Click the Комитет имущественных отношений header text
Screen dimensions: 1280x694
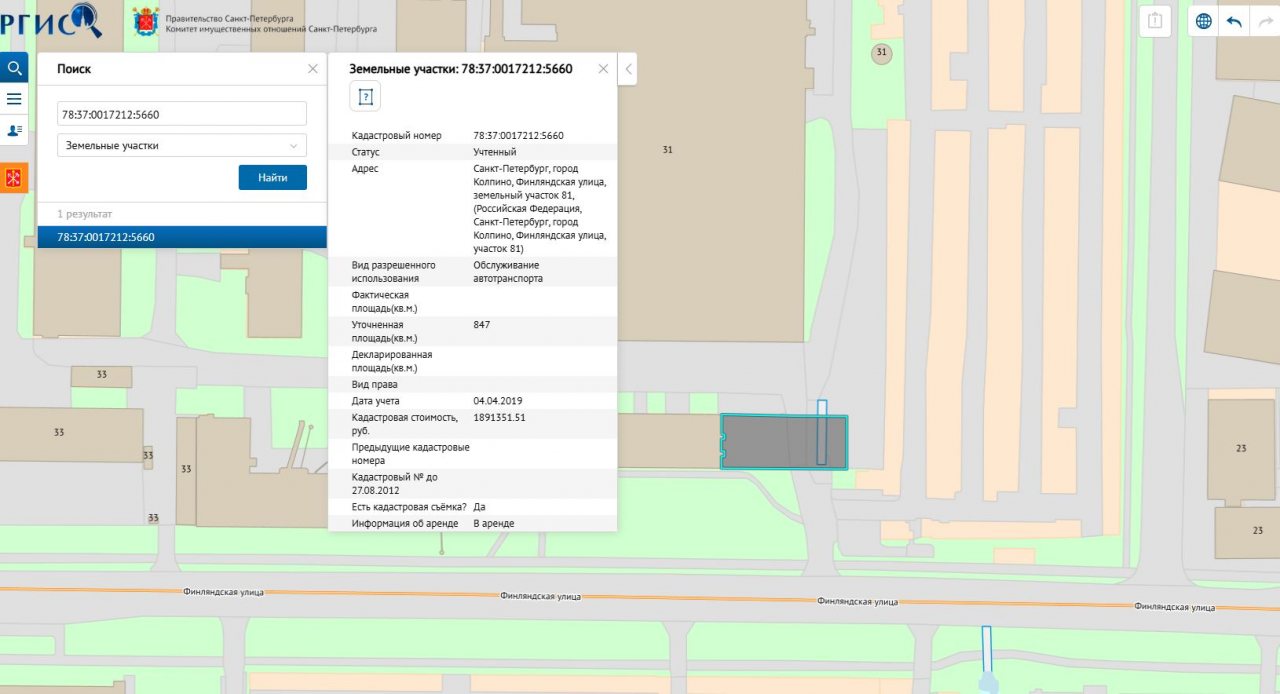[x=272, y=30]
